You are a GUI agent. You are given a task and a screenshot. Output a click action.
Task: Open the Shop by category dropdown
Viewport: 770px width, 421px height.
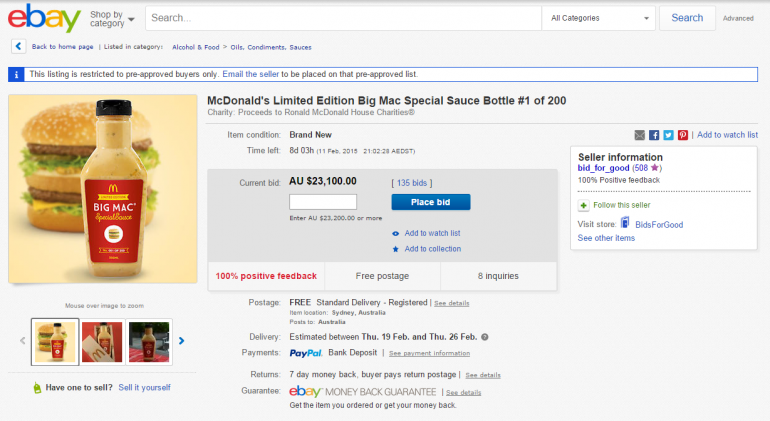(111, 18)
